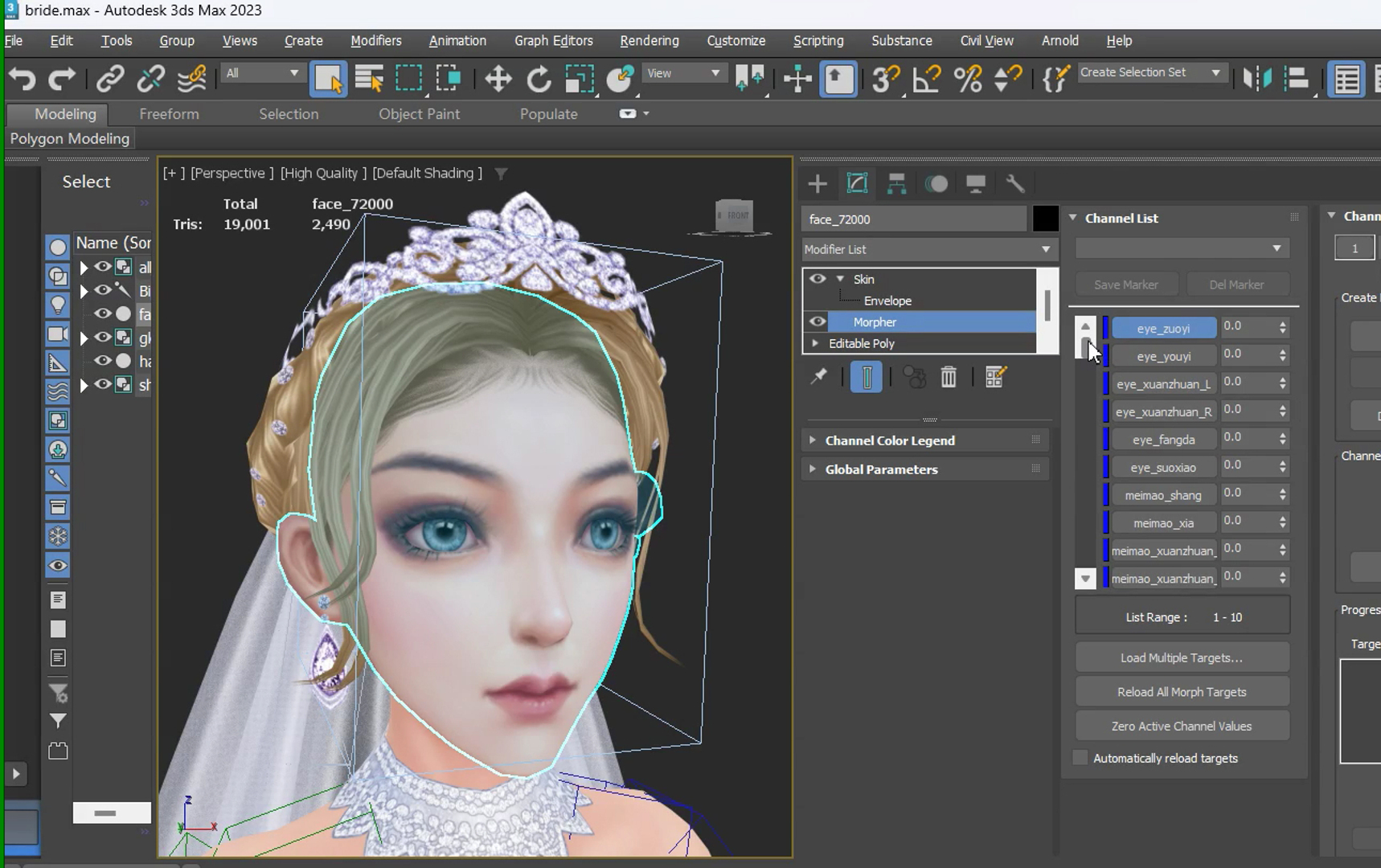
Task: Enable Automatically reload targets checkbox
Action: pos(1080,758)
